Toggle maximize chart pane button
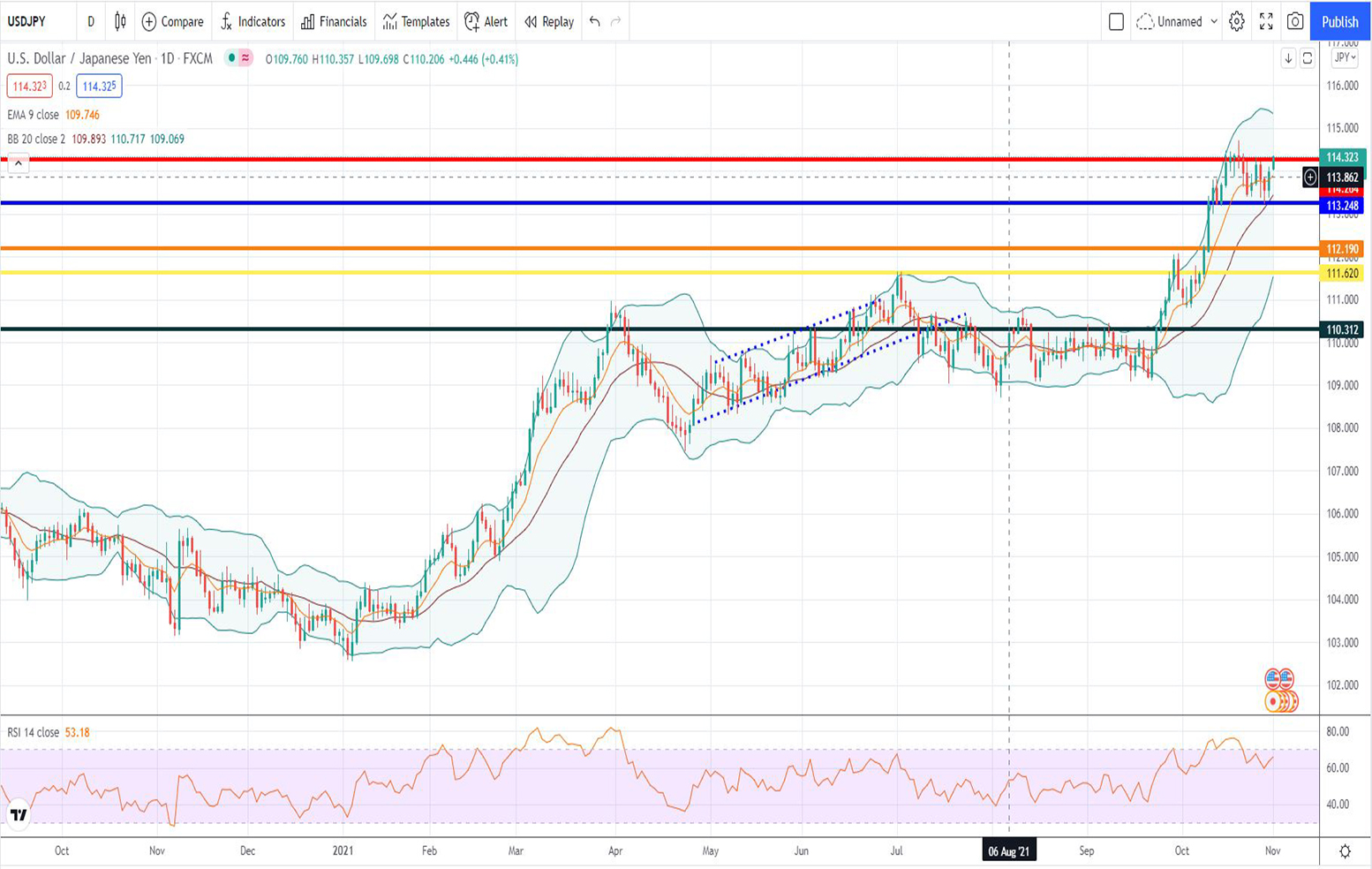The image size is (1372, 869). coord(1308,58)
